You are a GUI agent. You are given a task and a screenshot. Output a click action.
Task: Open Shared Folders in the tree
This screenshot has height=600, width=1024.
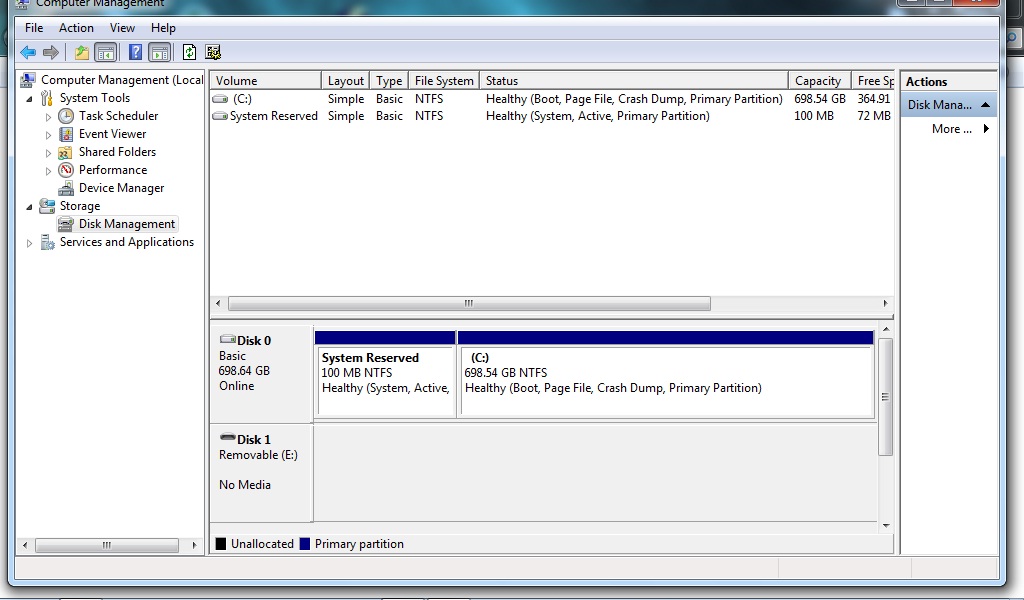[x=118, y=151]
